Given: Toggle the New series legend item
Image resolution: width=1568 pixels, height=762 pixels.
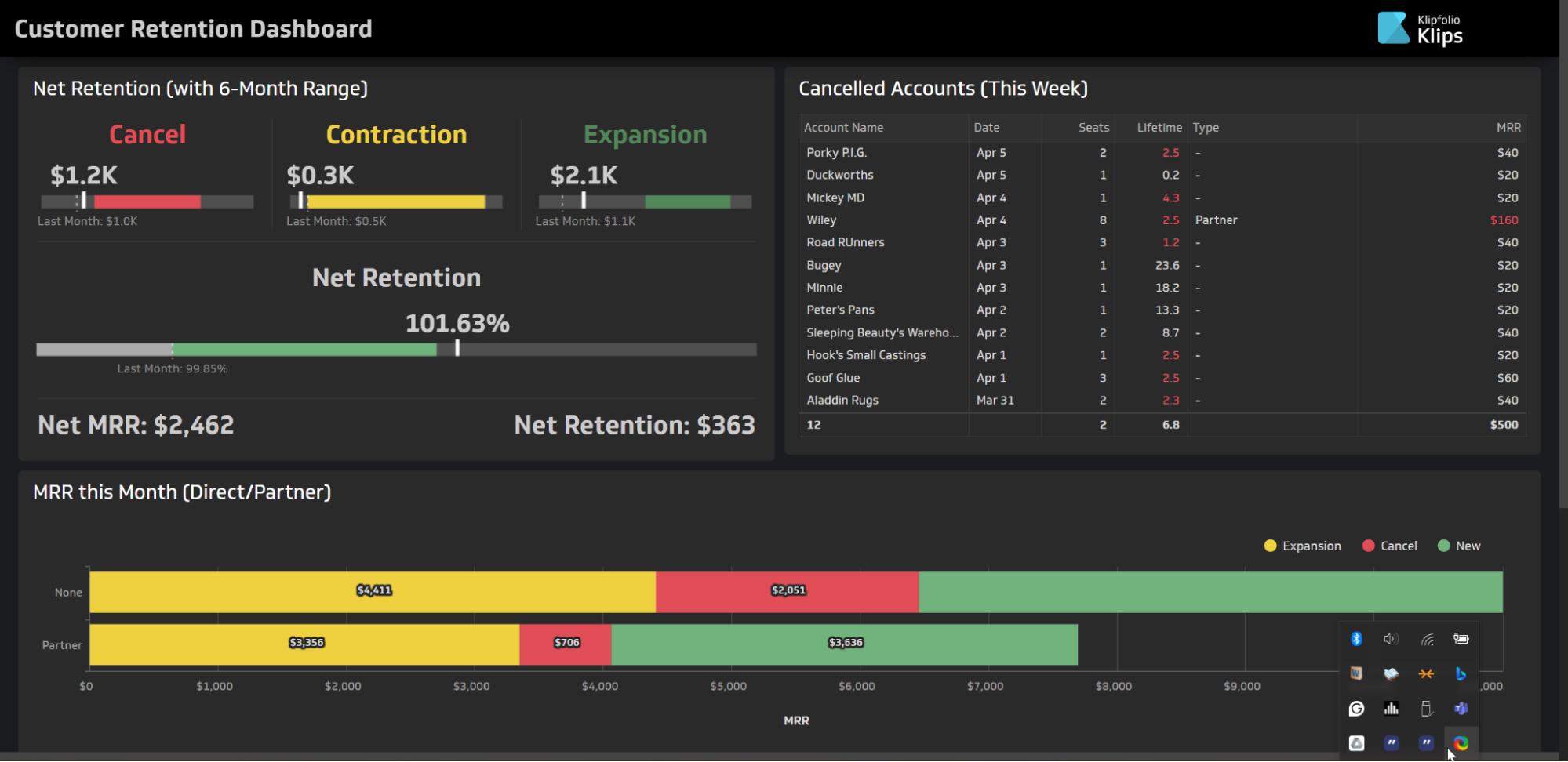Looking at the screenshot, I should tap(1459, 546).
